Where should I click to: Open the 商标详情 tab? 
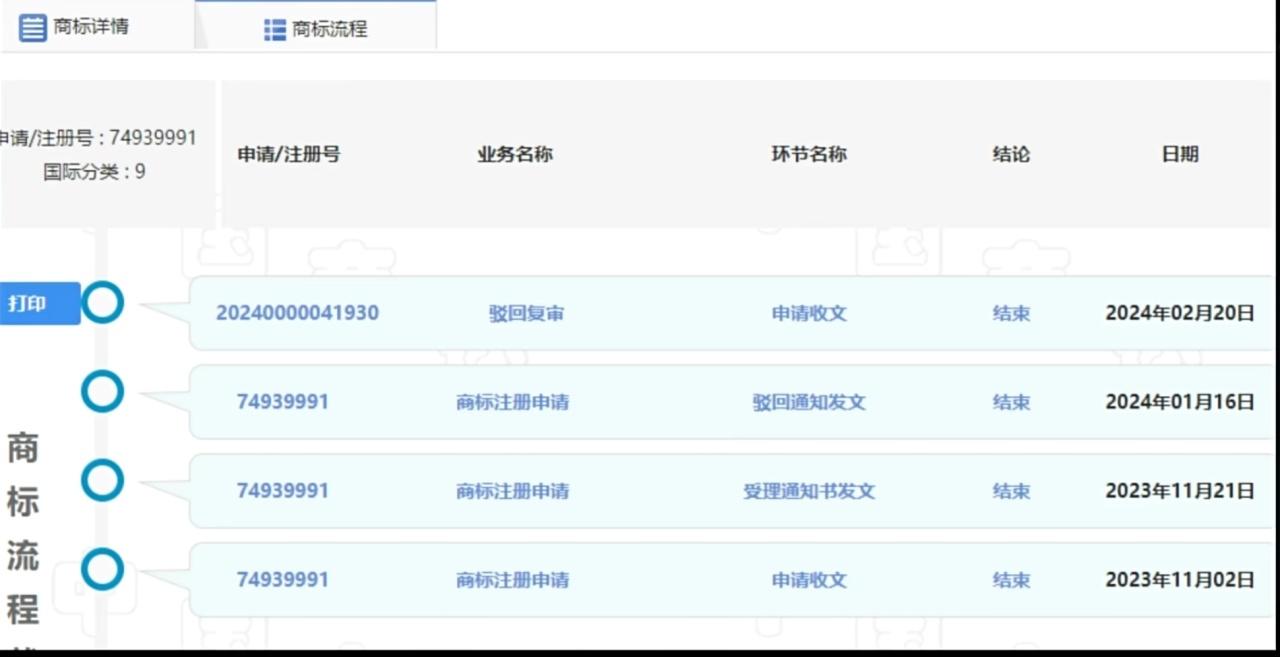[96, 26]
